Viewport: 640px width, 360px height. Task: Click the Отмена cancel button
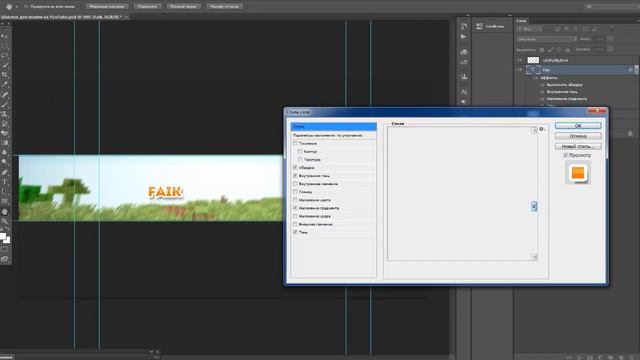[578, 136]
